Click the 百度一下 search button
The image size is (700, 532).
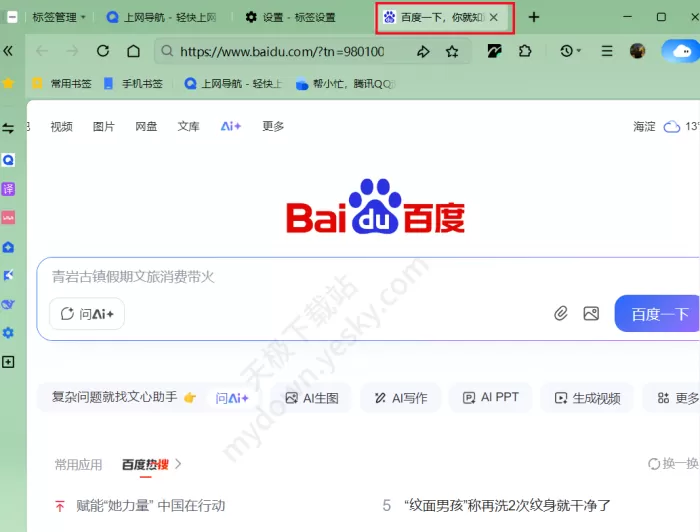pos(657,314)
